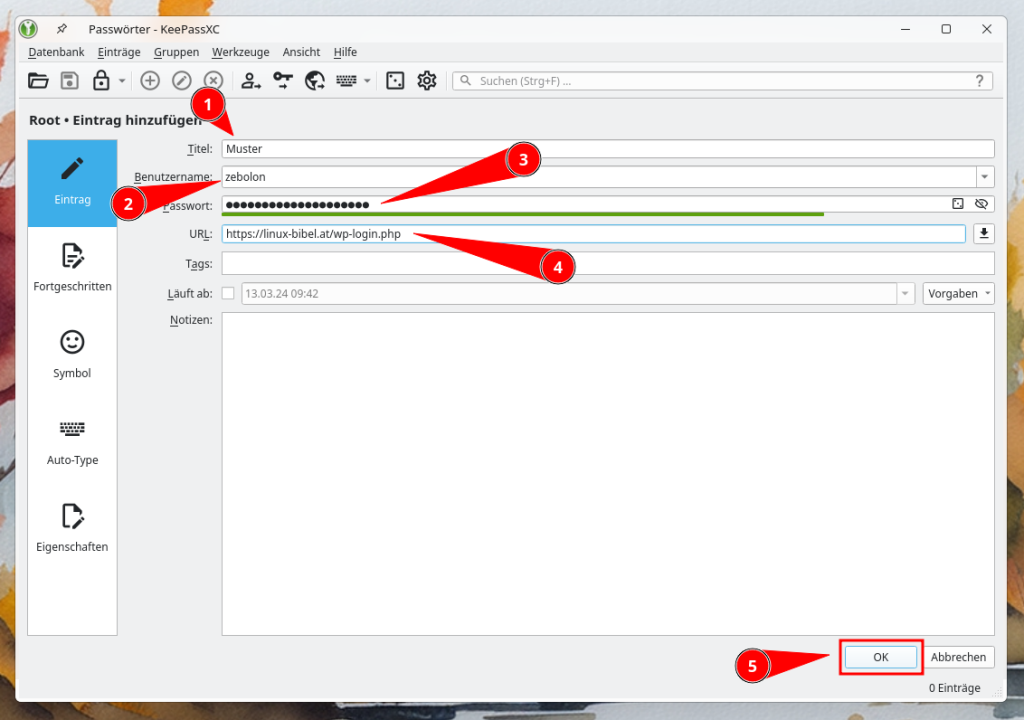The image size is (1024, 720).
Task: Maximize the KeePassXC window
Action: point(946,29)
